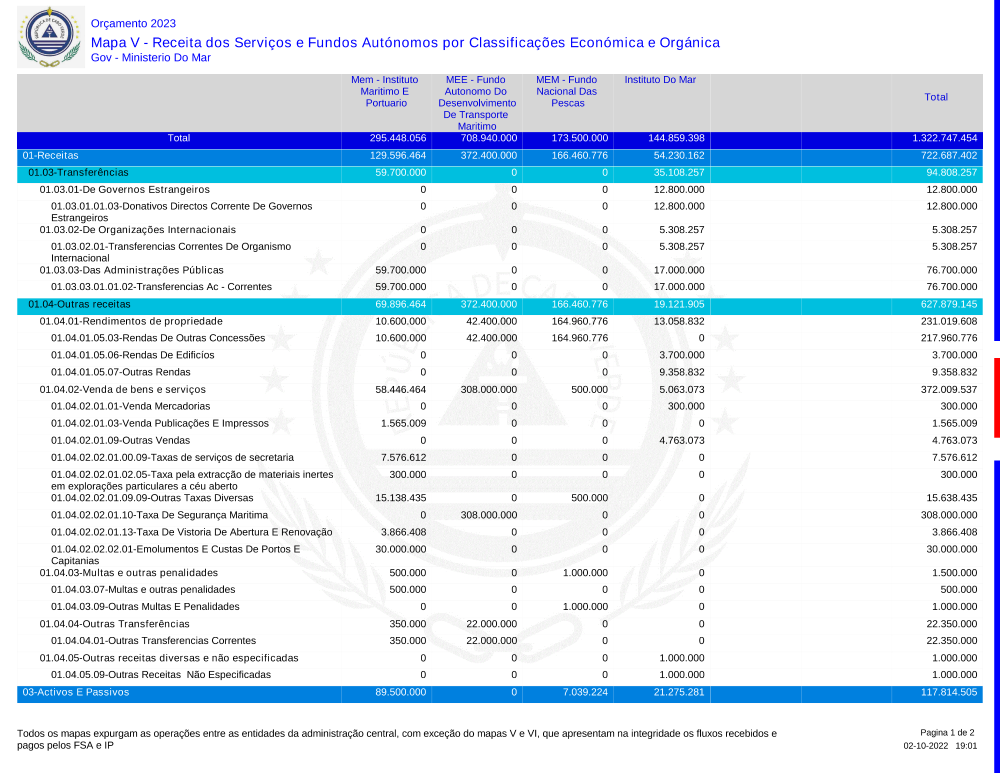
Task: Click the Total column header on the right
Action: [x=936, y=97]
